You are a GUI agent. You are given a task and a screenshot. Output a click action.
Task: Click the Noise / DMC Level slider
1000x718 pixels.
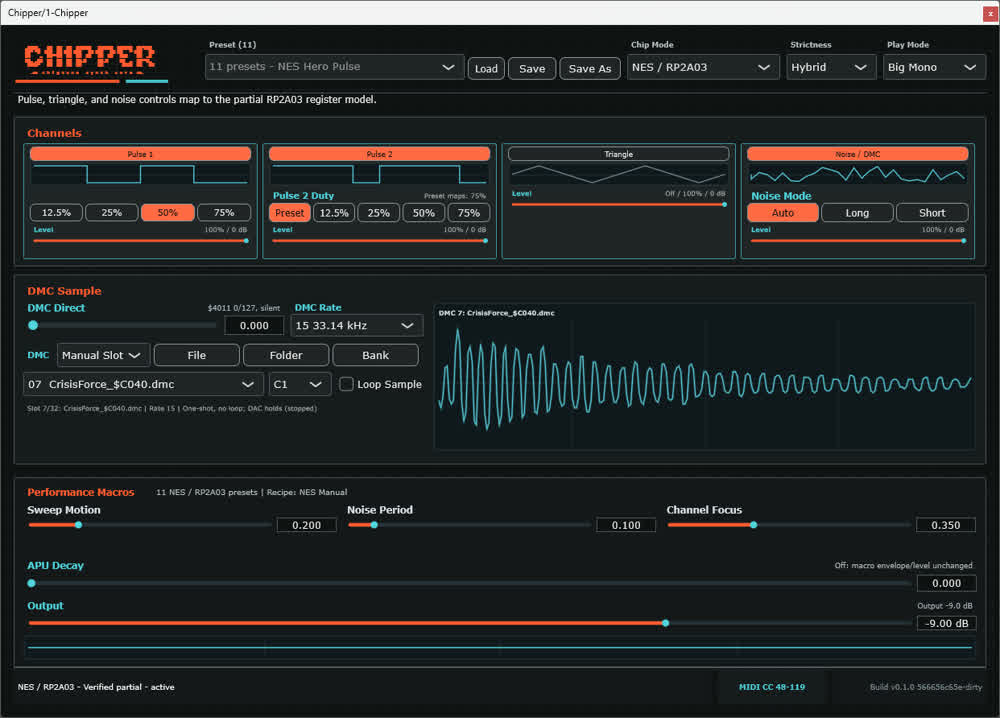(x=858, y=241)
